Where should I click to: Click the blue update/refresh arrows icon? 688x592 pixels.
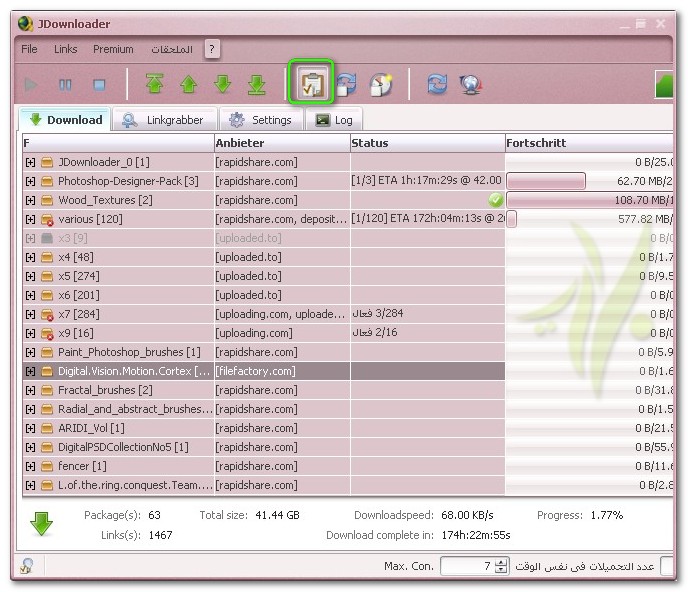coord(437,84)
